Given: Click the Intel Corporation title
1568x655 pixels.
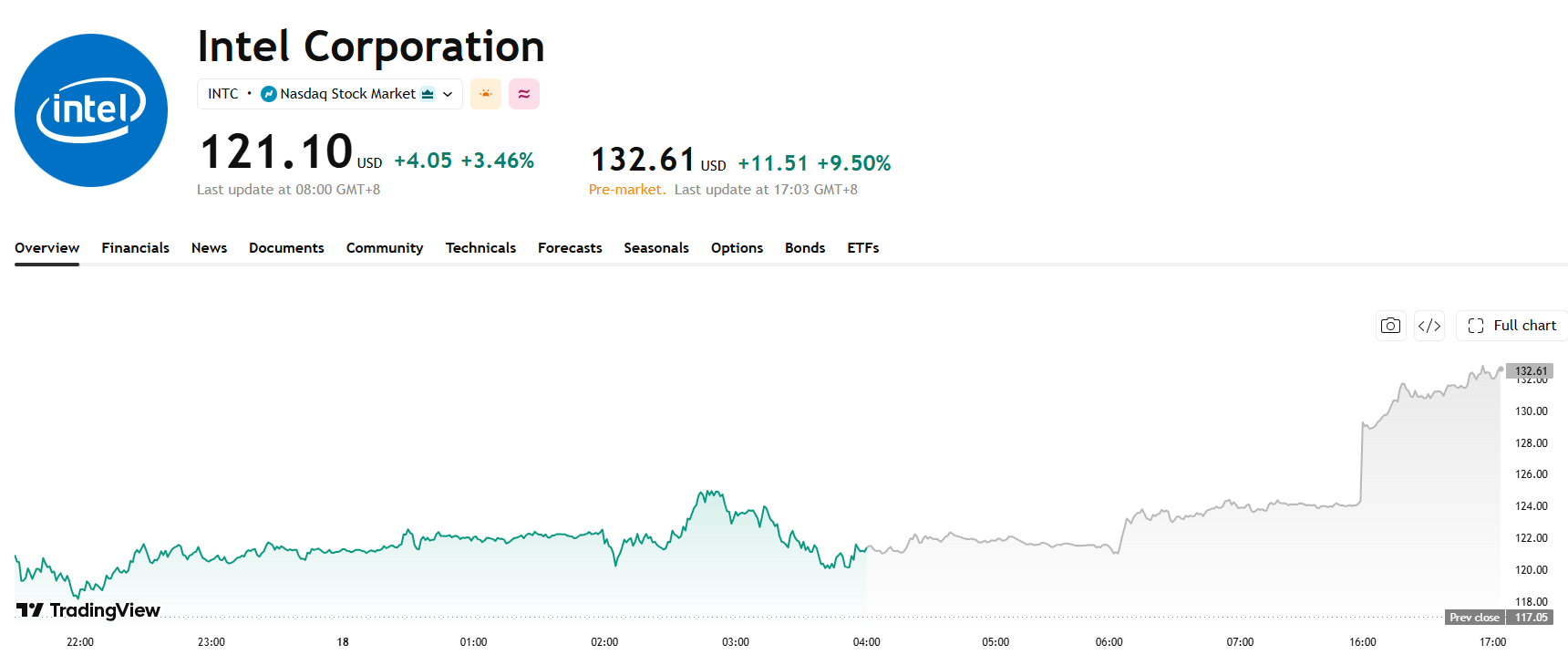Looking at the screenshot, I should pos(371,47).
